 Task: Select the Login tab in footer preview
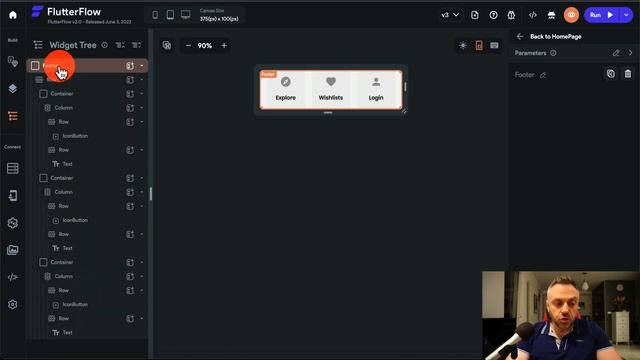(376, 89)
